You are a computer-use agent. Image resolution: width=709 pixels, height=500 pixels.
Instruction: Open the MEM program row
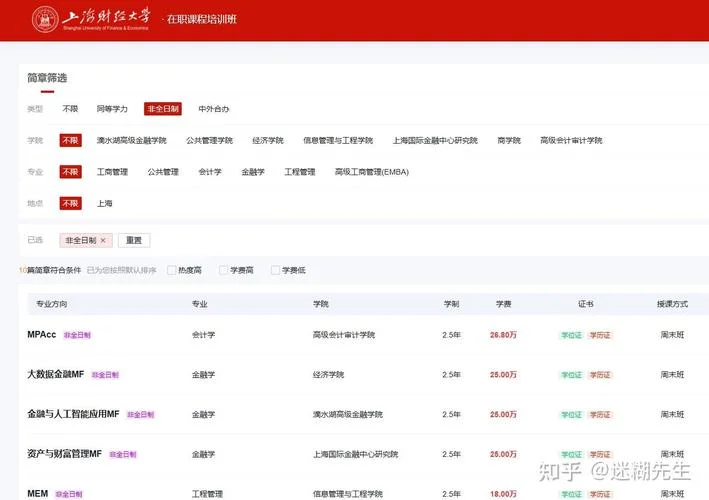[38, 494]
